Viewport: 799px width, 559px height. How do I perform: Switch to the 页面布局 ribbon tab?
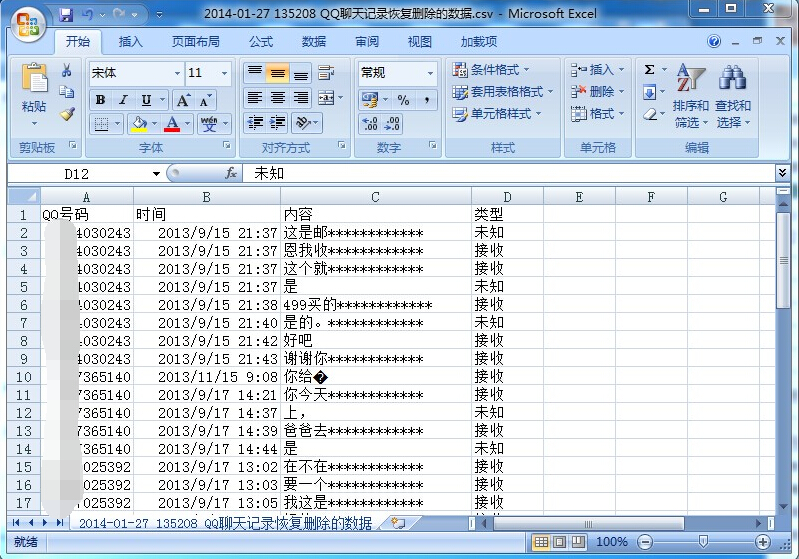(196, 42)
